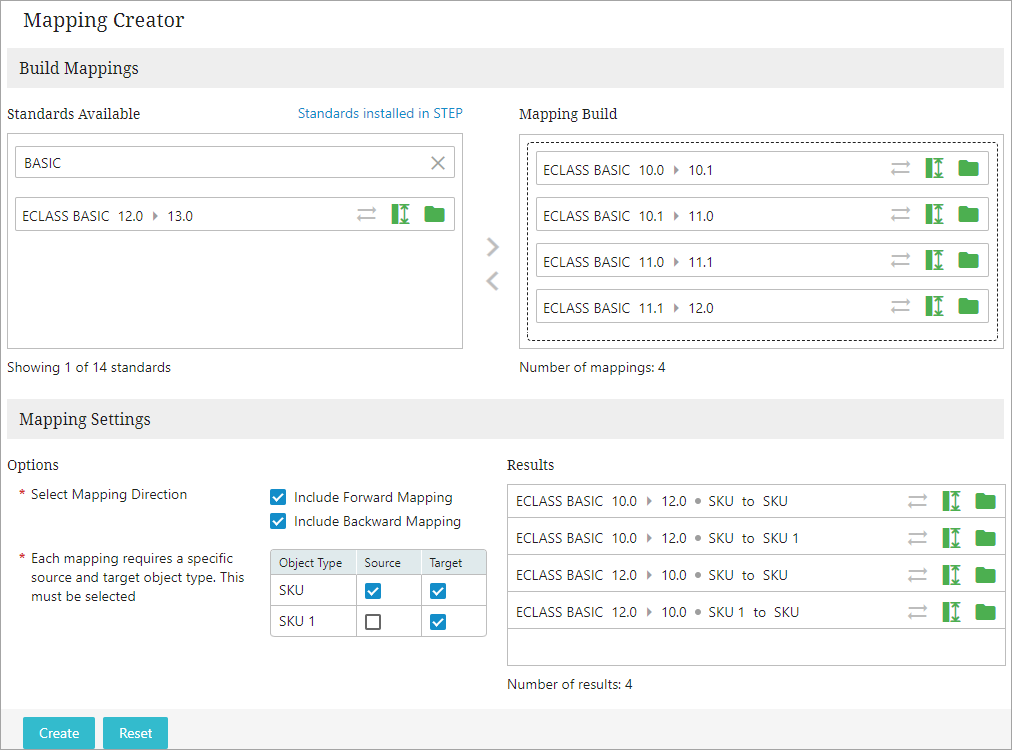1012x750 pixels.
Task: Click green column-height icon on 11.0 to 11.1 mapping
Action: [x=935, y=260]
